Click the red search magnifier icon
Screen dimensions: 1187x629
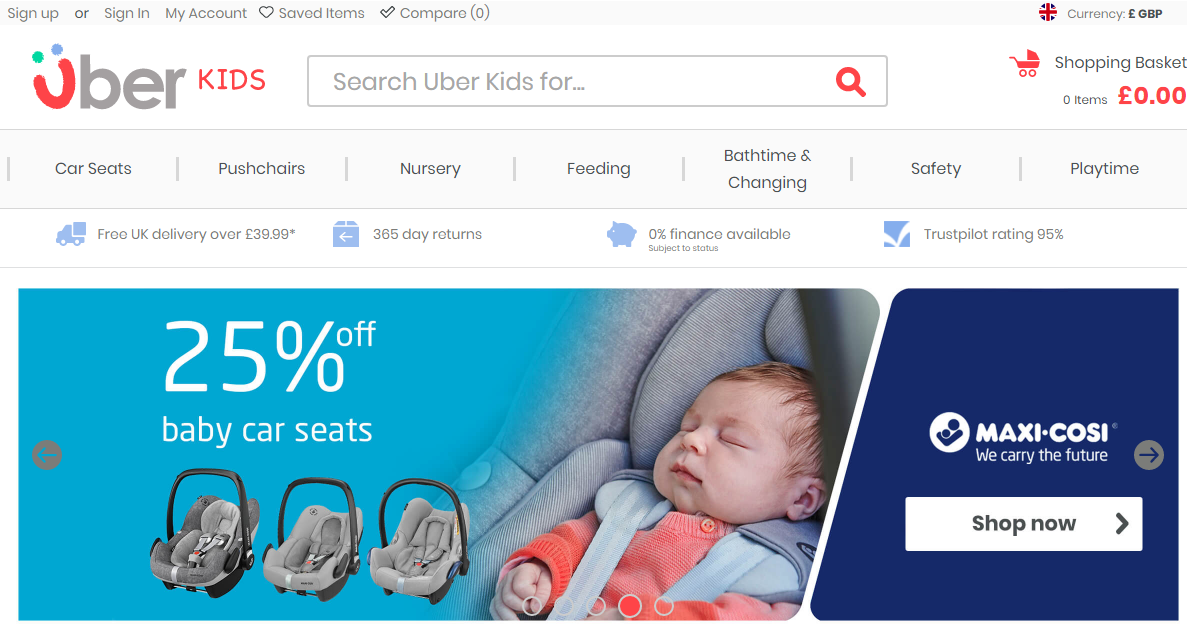[x=850, y=81]
